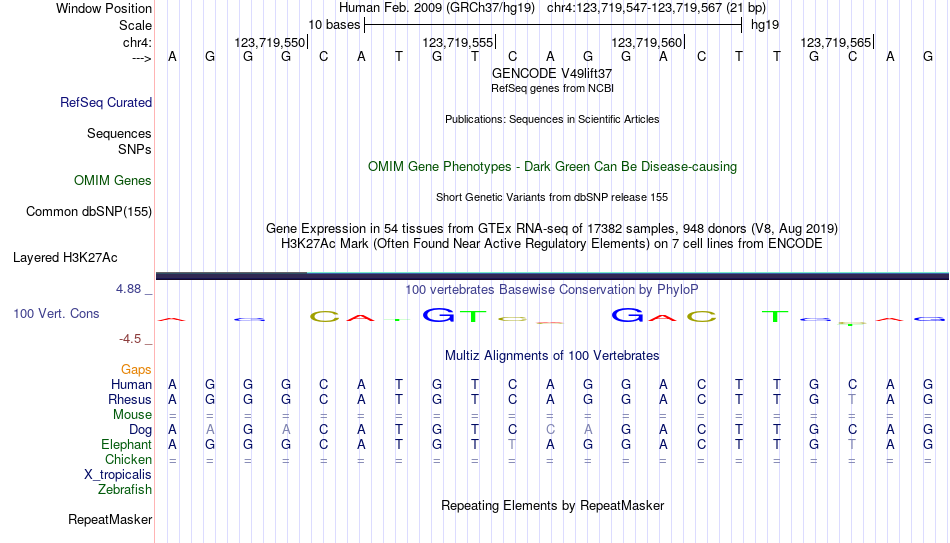Open the OMIM Genes track label
Screen dimensions: 950x543
(x=113, y=181)
